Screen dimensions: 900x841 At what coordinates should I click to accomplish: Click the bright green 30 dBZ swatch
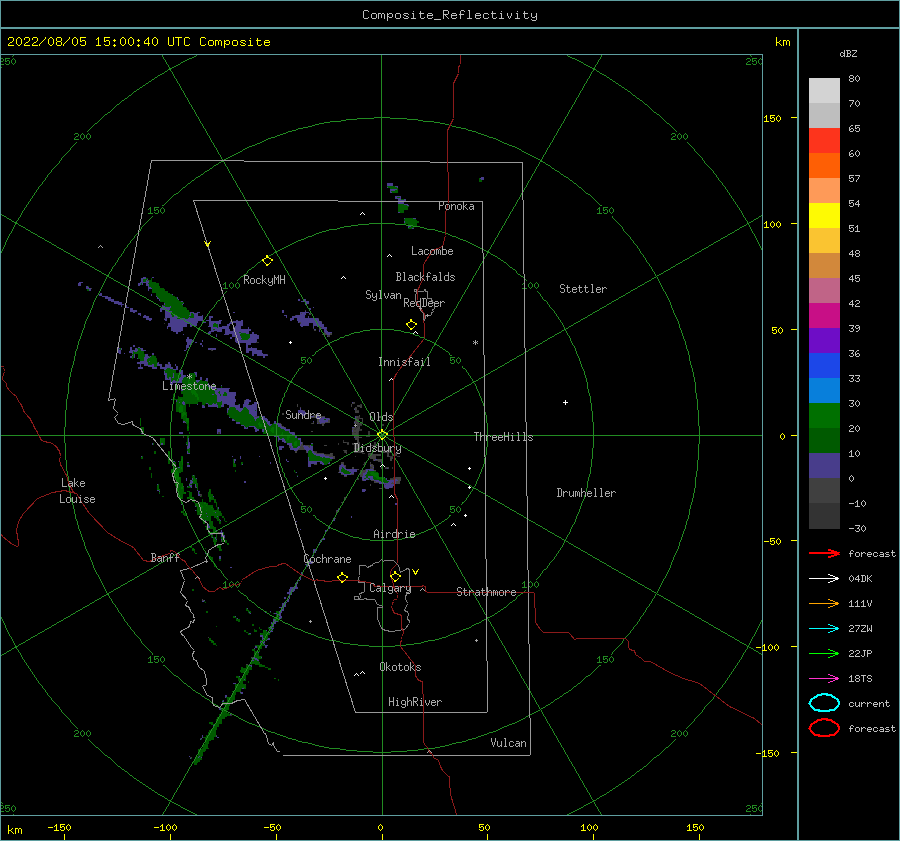824,416
